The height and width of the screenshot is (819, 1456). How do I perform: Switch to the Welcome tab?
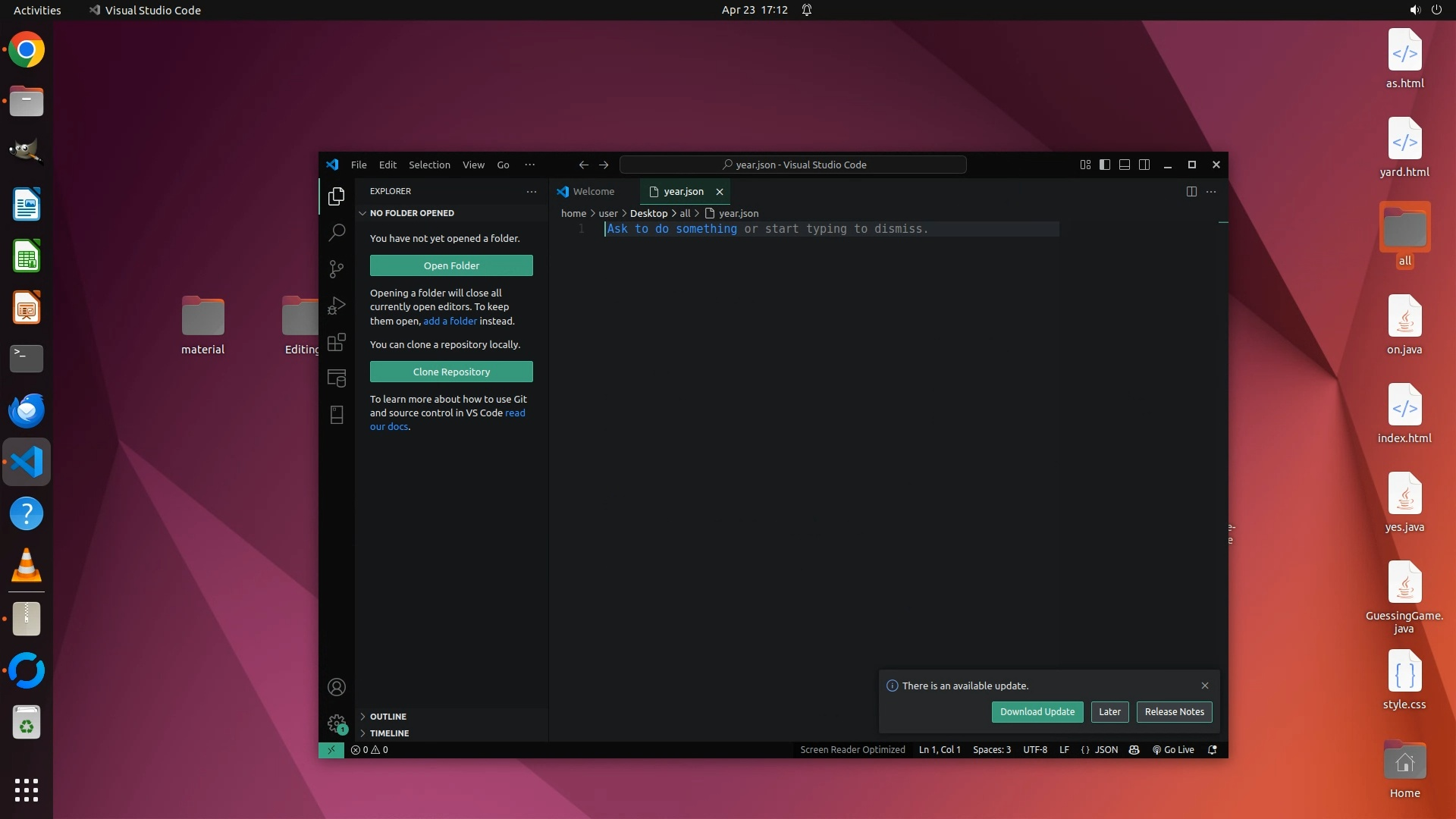point(593,192)
